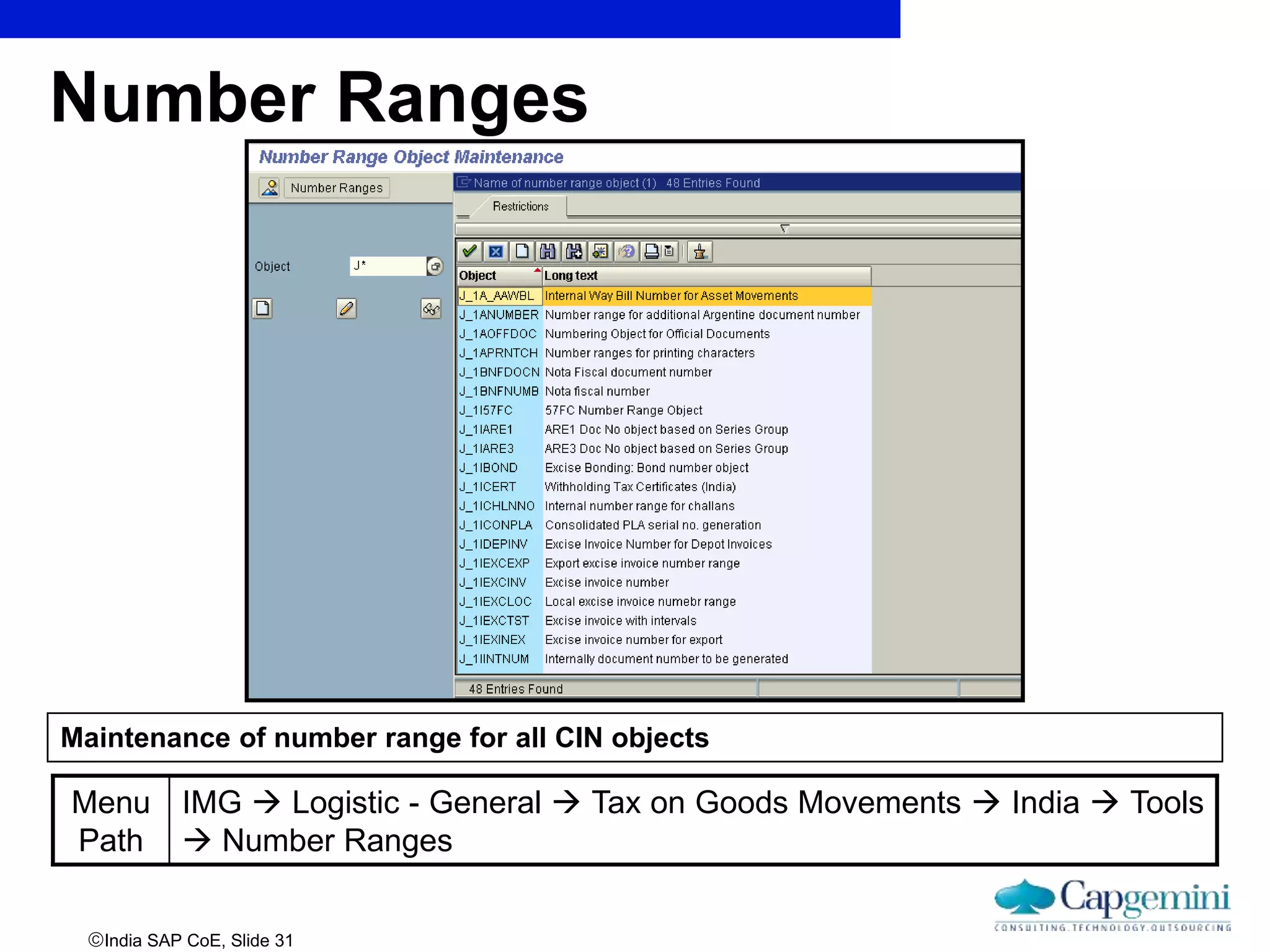The image size is (1270, 952).
Task: Select object J_1I57FC
Action: [x=486, y=410]
